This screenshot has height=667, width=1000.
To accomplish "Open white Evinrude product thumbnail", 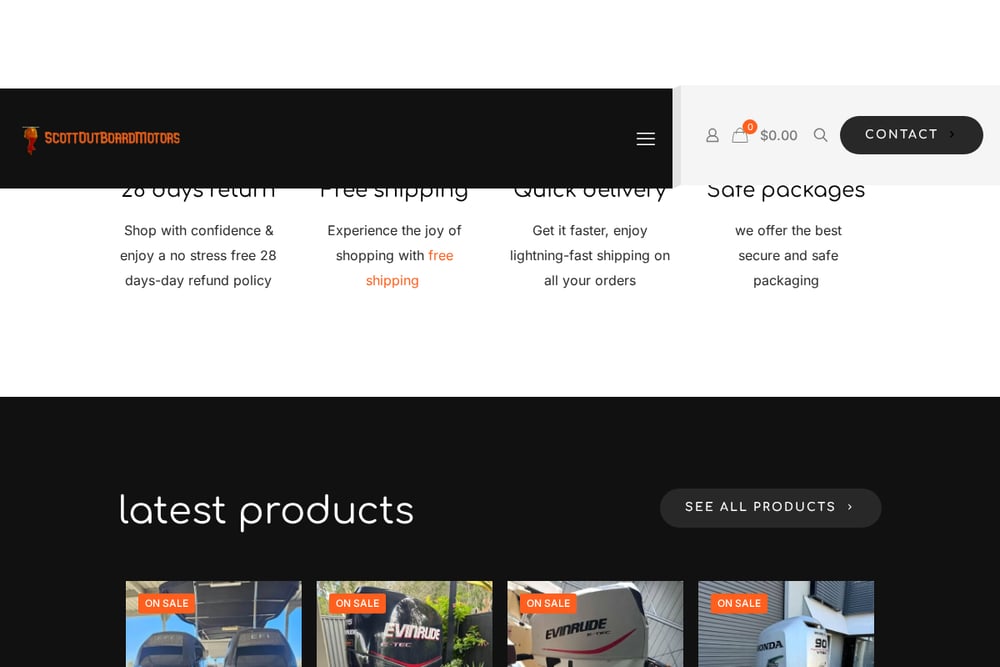I will [x=595, y=624].
